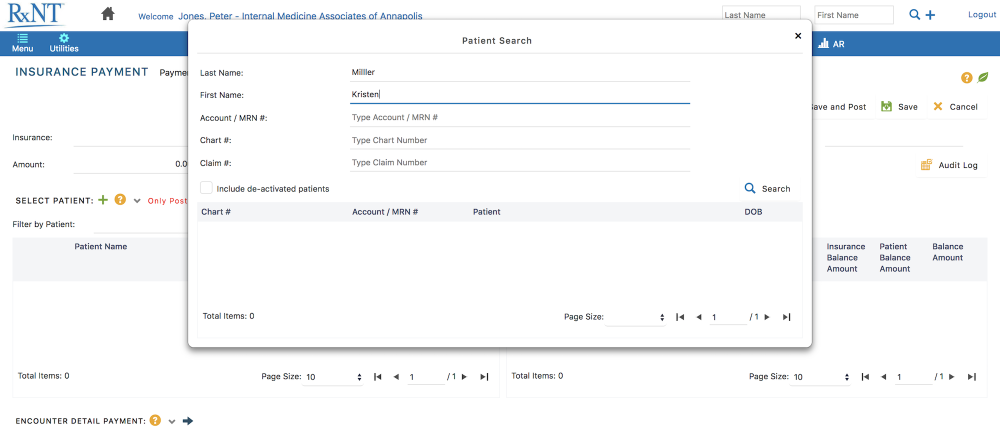The height and width of the screenshot is (439, 1000).
Task: Check Include de-activated patients
Action: (206, 188)
